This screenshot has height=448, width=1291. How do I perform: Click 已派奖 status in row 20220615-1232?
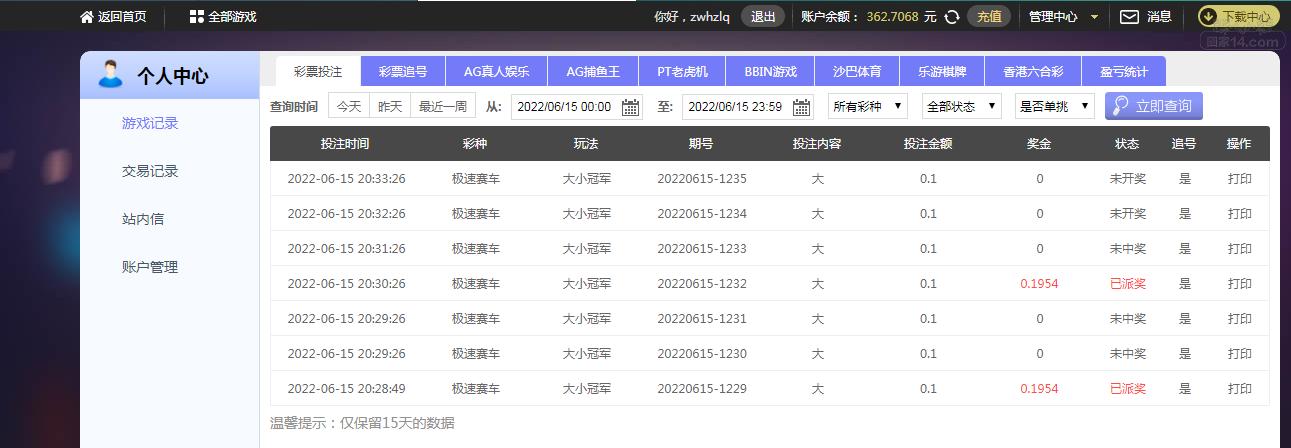[1128, 284]
